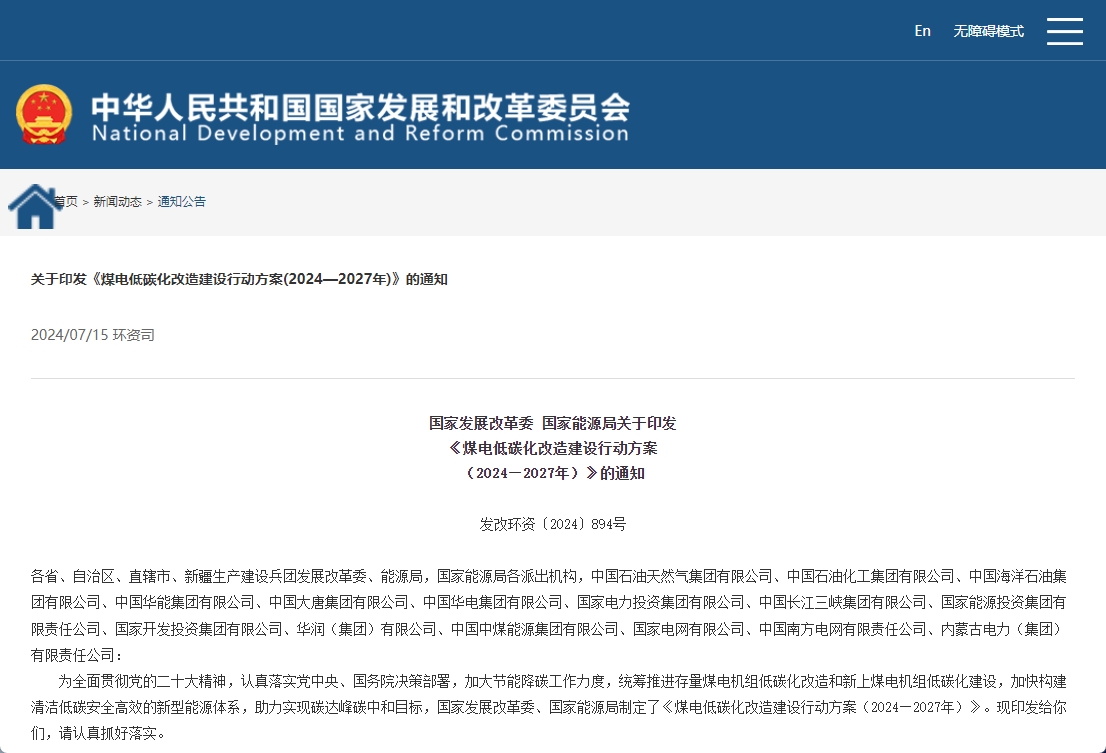1106x753 pixels.
Task: Enable 无障碍模式 accessibility mode
Action: click(x=988, y=31)
